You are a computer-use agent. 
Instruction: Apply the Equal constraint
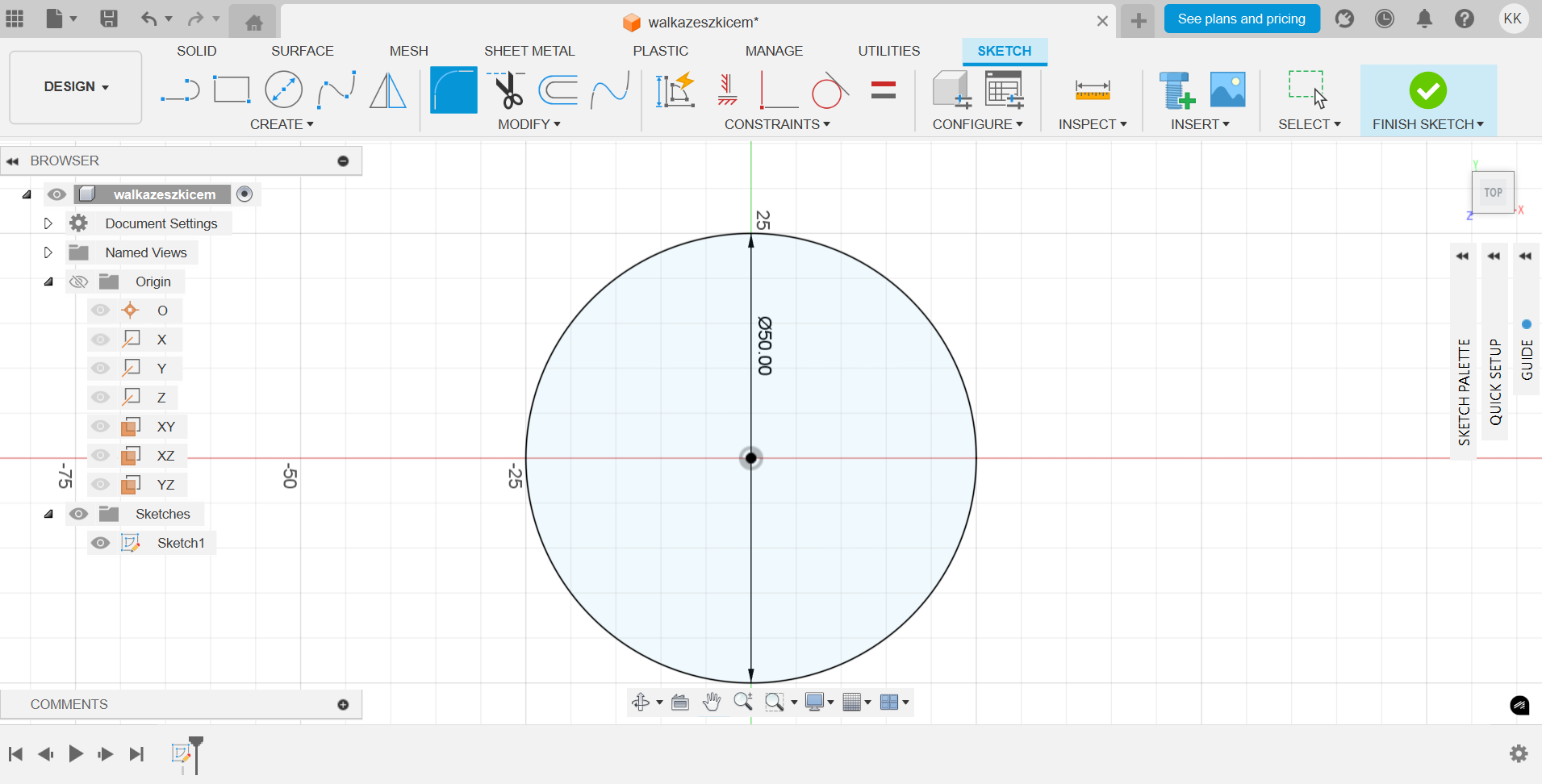884,90
